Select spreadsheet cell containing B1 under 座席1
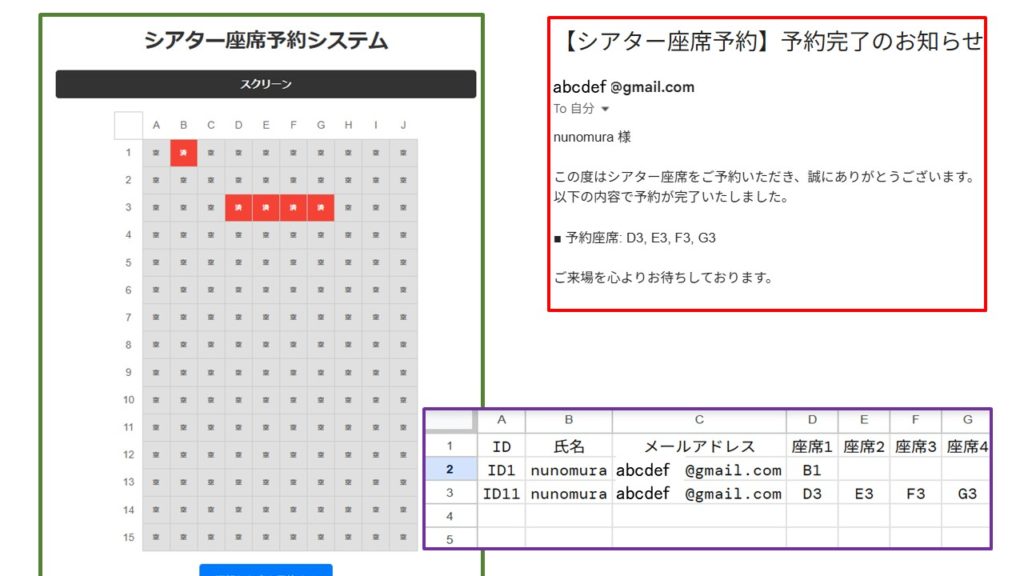The height and width of the screenshot is (576, 1024). pyautogui.click(x=811, y=469)
